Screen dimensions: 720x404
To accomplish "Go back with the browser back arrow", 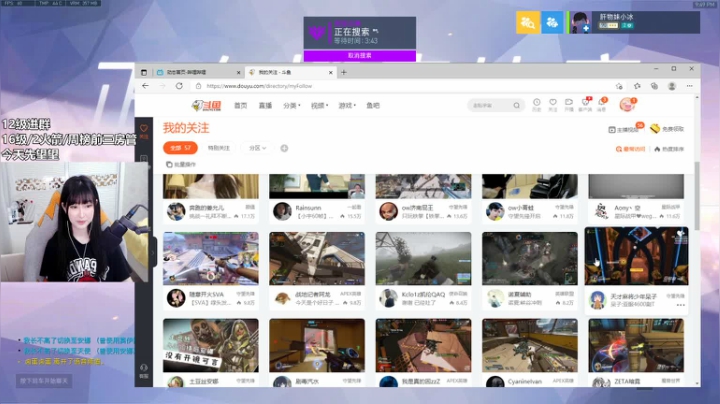I will (x=146, y=86).
